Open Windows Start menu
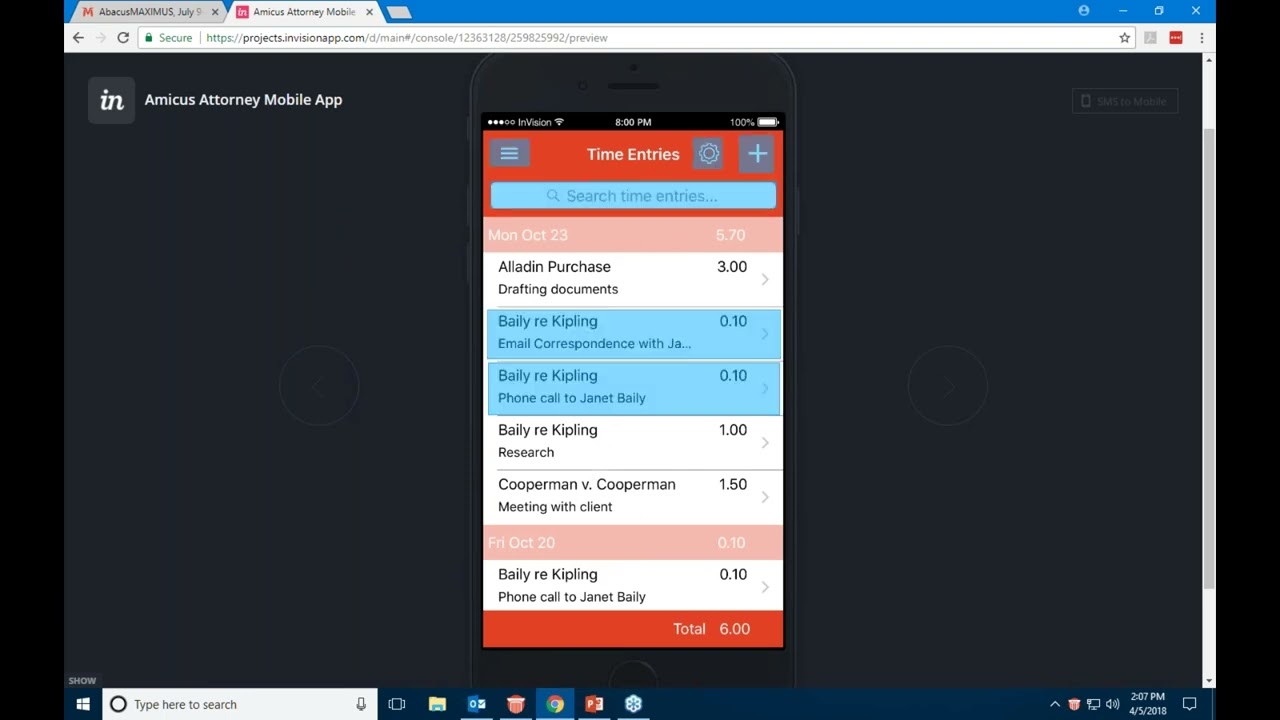Image resolution: width=1280 pixels, height=720 pixels. (84, 704)
